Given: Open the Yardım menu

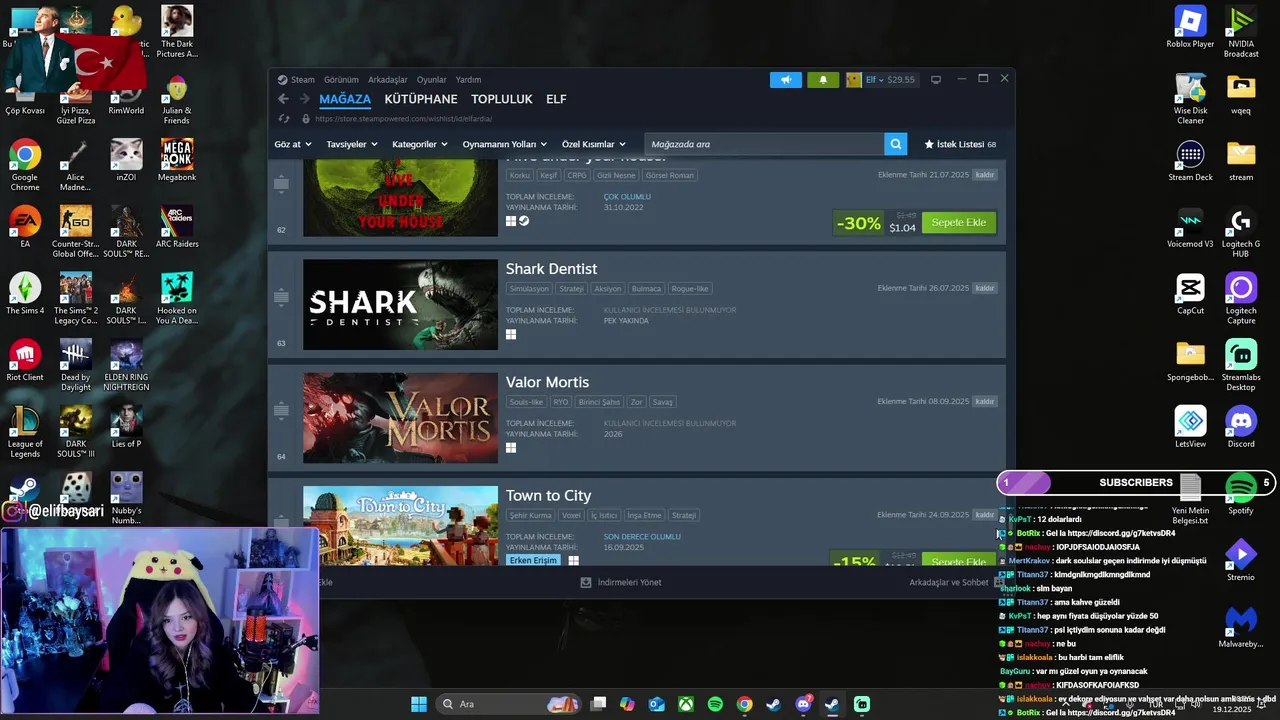Looking at the screenshot, I should [468, 80].
